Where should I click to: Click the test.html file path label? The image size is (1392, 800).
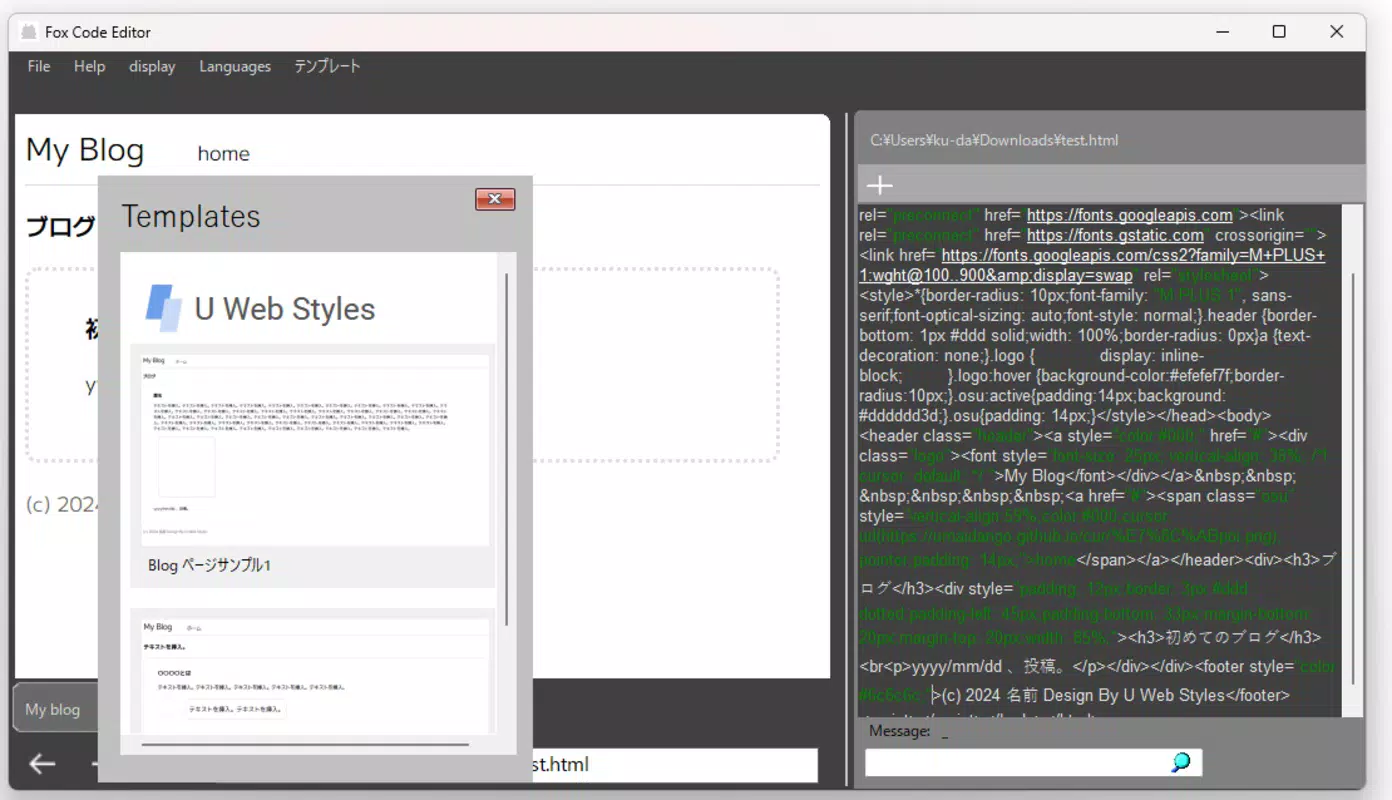click(x=994, y=140)
